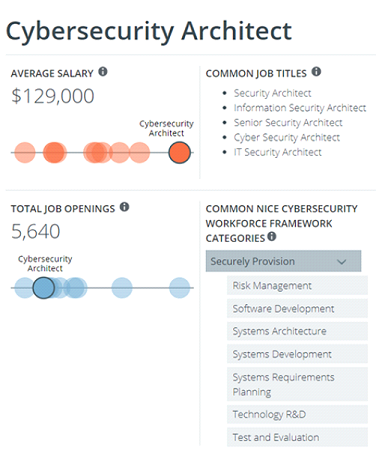The image size is (376, 462).
Task: Choose Test and Evaluation category
Action: click(297, 437)
